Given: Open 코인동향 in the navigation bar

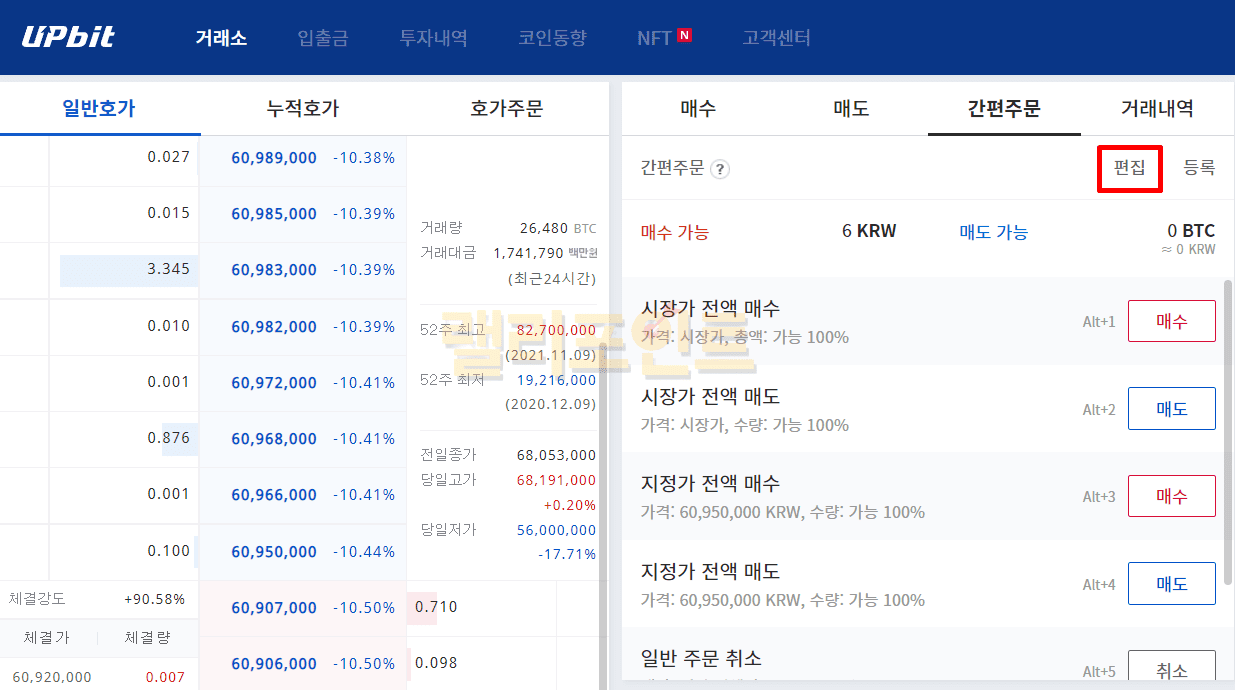Looking at the screenshot, I should (x=552, y=39).
